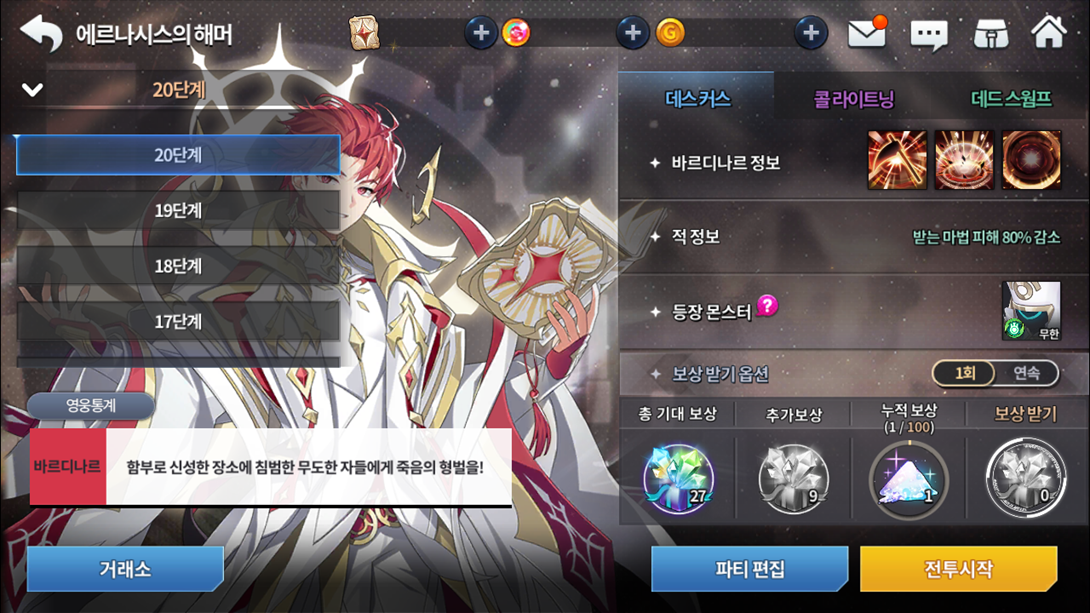
Task: Open the chat speech bubble icon
Action: point(929,34)
